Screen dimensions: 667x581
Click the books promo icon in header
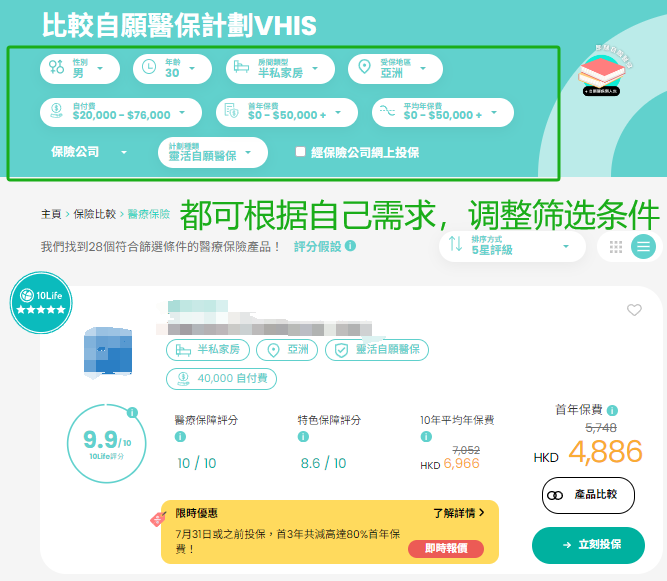607,70
